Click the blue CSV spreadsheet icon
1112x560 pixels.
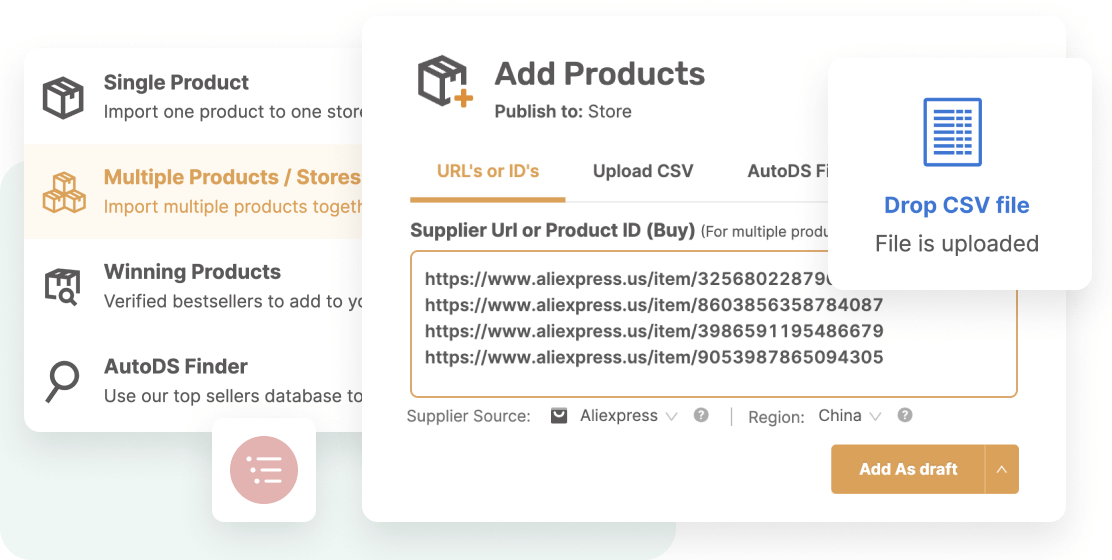tap(952, 133)
